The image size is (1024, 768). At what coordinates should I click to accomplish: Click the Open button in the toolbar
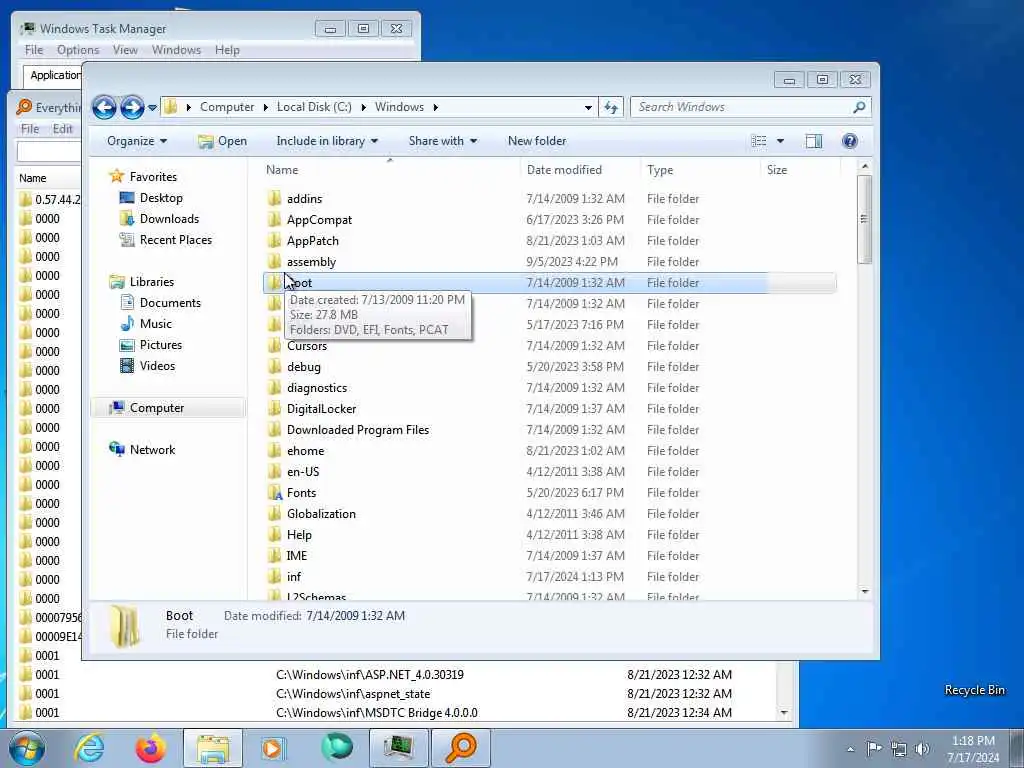point(223,141)
